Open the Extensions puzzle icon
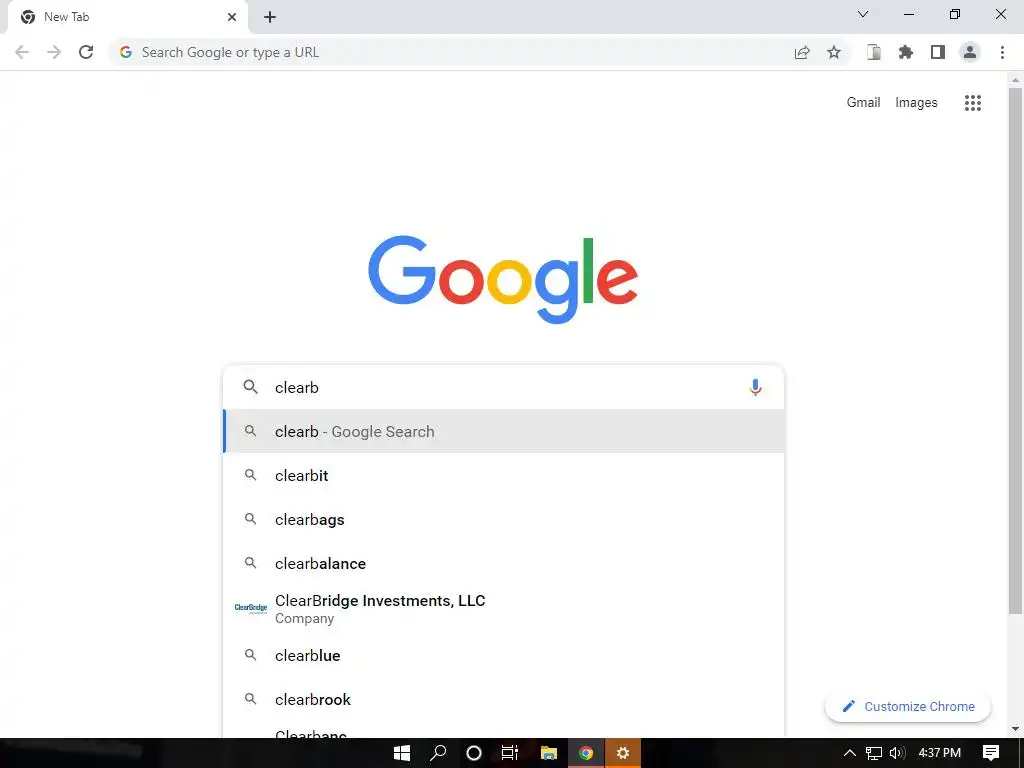Viewport: 1024px width, 768px height. pos(906,52)
